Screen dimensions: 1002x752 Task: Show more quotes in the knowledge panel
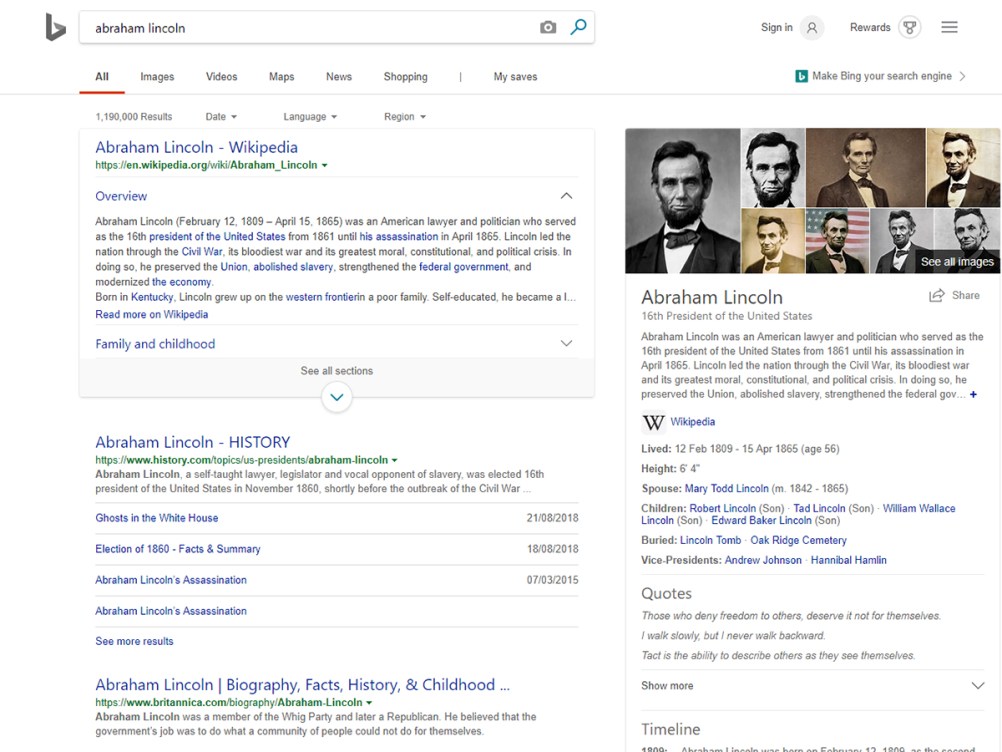click(667, 685)
